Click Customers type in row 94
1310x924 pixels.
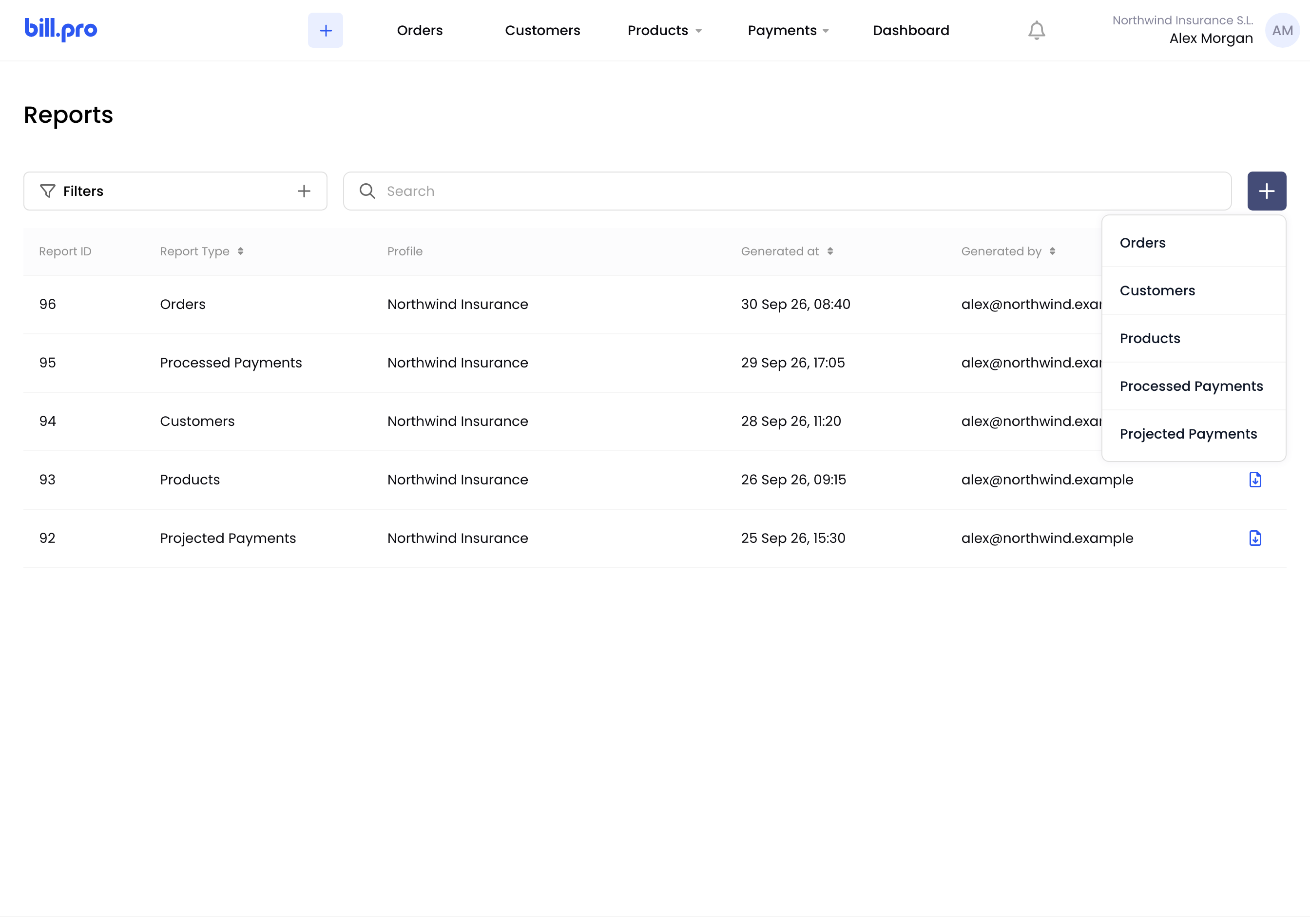pos(197,421)
